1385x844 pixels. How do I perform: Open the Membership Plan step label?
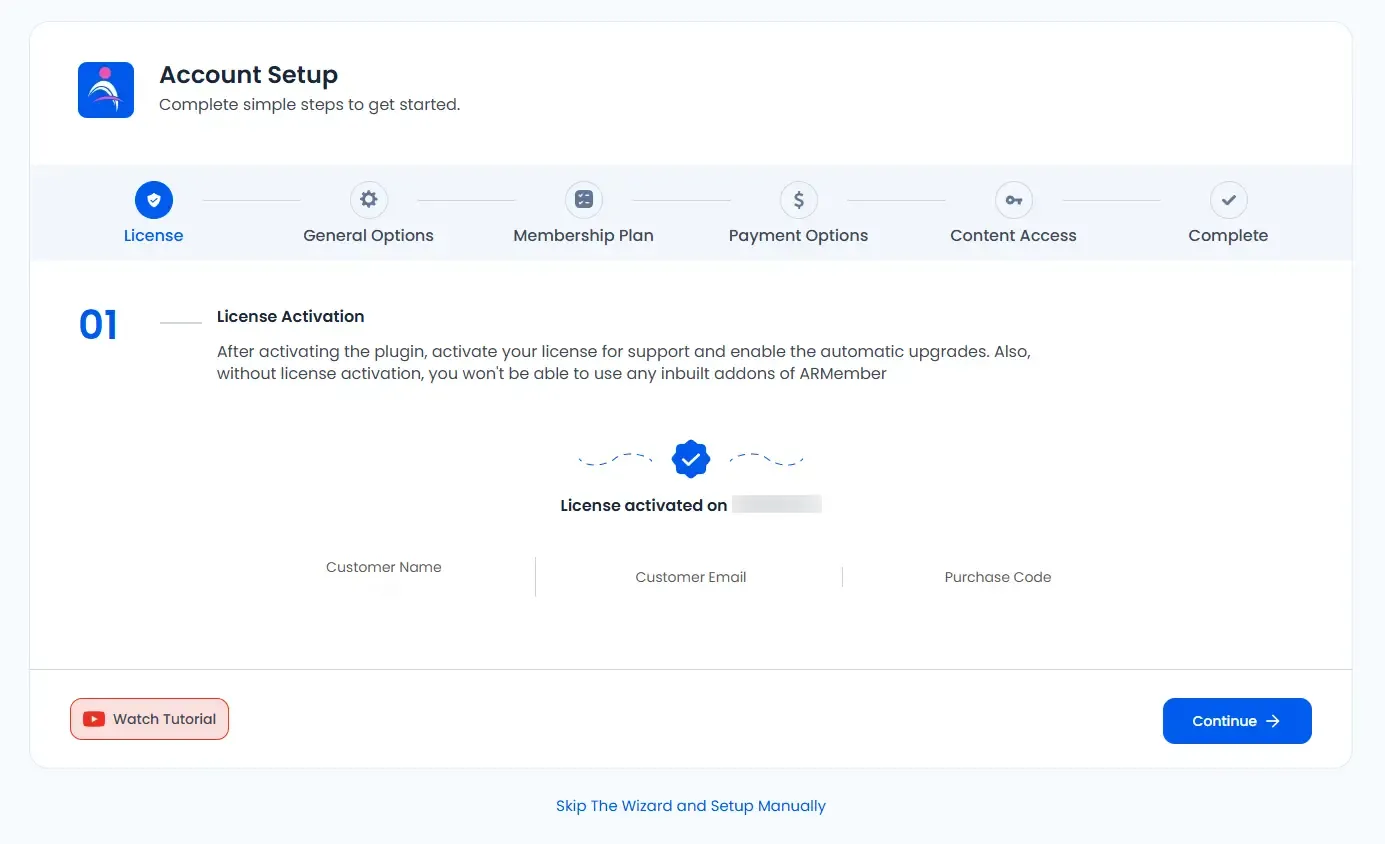pos(583,236)
